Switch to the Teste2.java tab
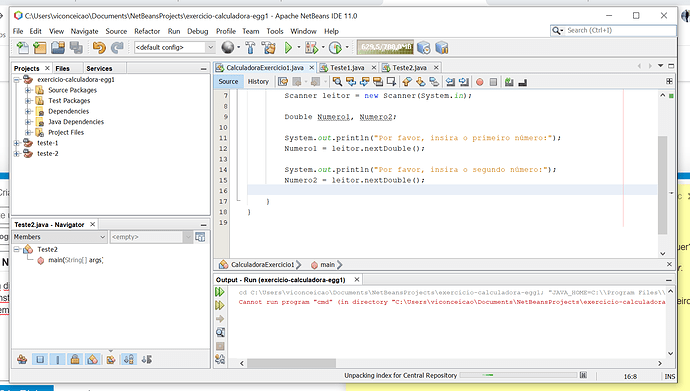The height and width of the screenshot is (391, 690). (409, 68)
